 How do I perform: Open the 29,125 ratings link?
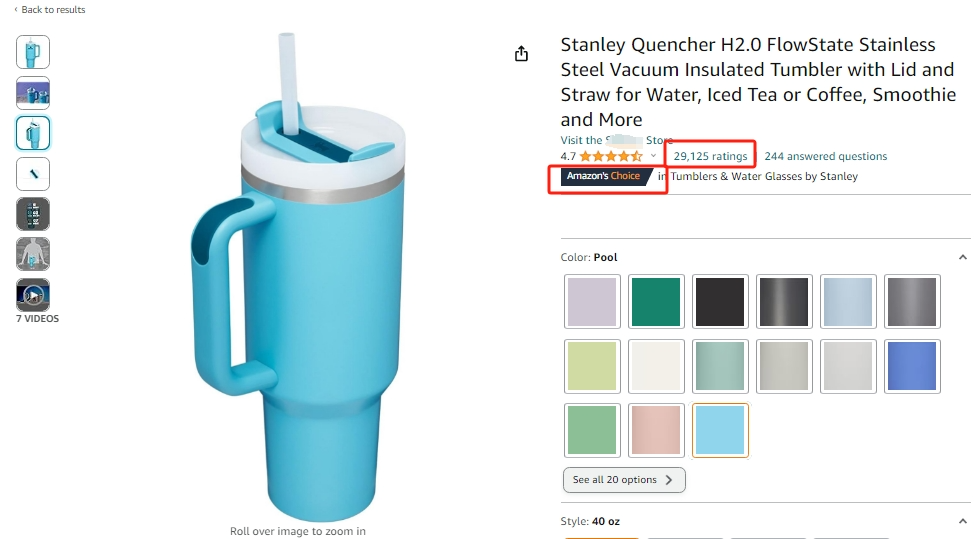(x=710, y=157)
